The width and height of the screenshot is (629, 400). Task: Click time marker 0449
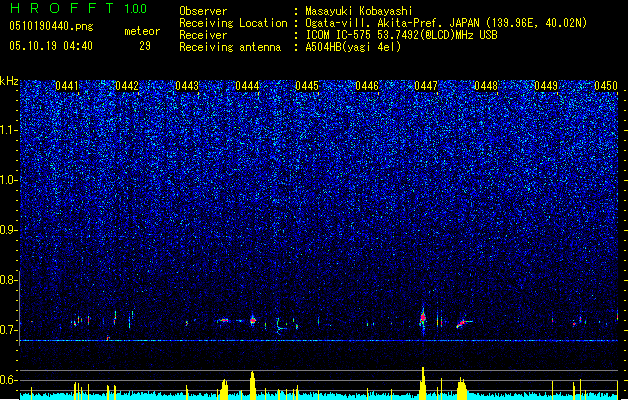click(546, 86)
